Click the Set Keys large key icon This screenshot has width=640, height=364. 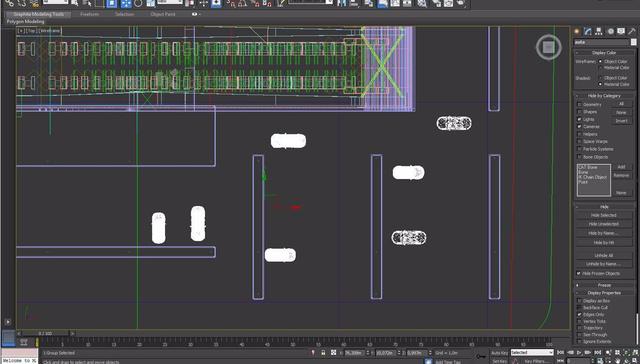[x=482, y=356]
